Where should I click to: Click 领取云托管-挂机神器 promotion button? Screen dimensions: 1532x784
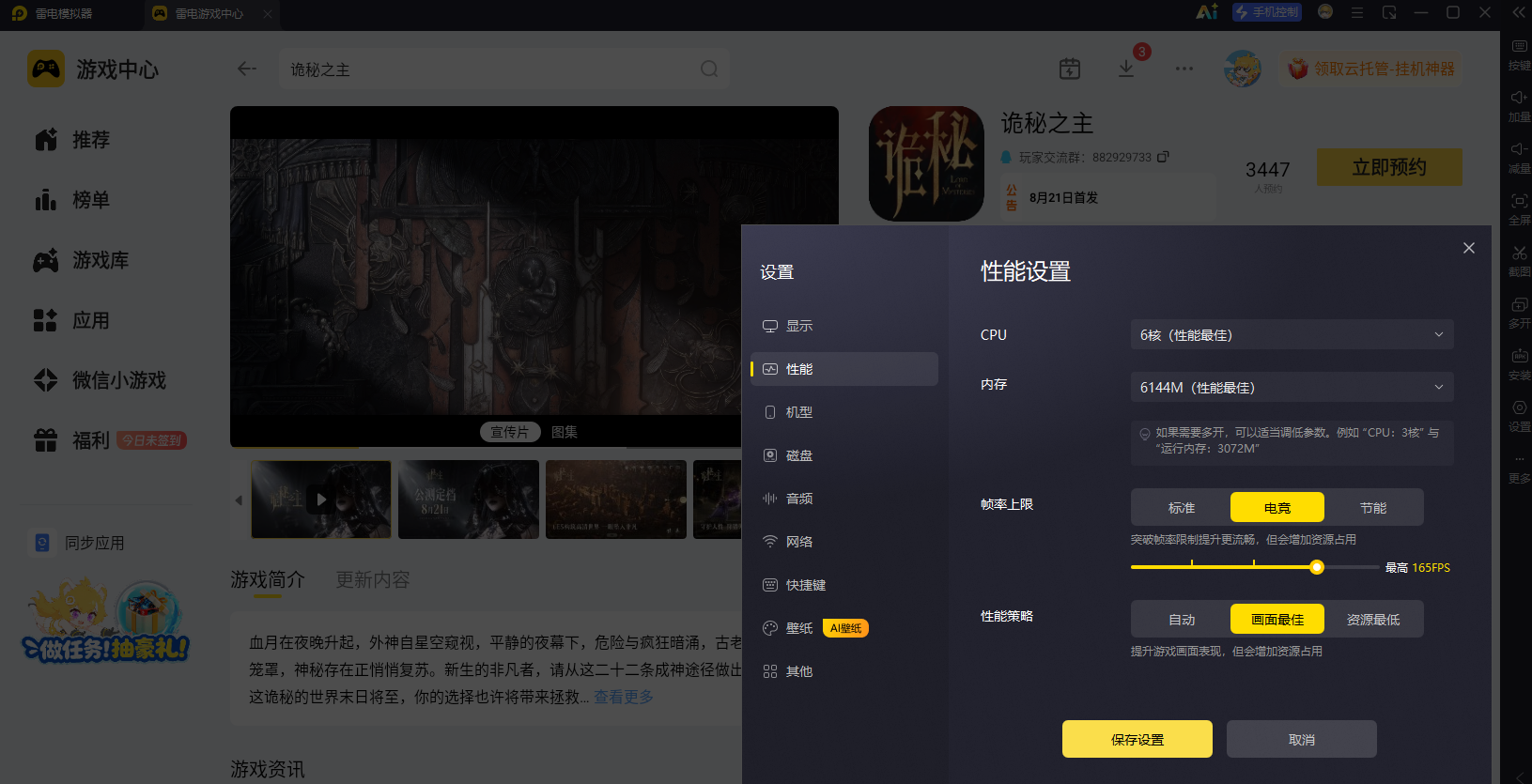point(1370,69)
